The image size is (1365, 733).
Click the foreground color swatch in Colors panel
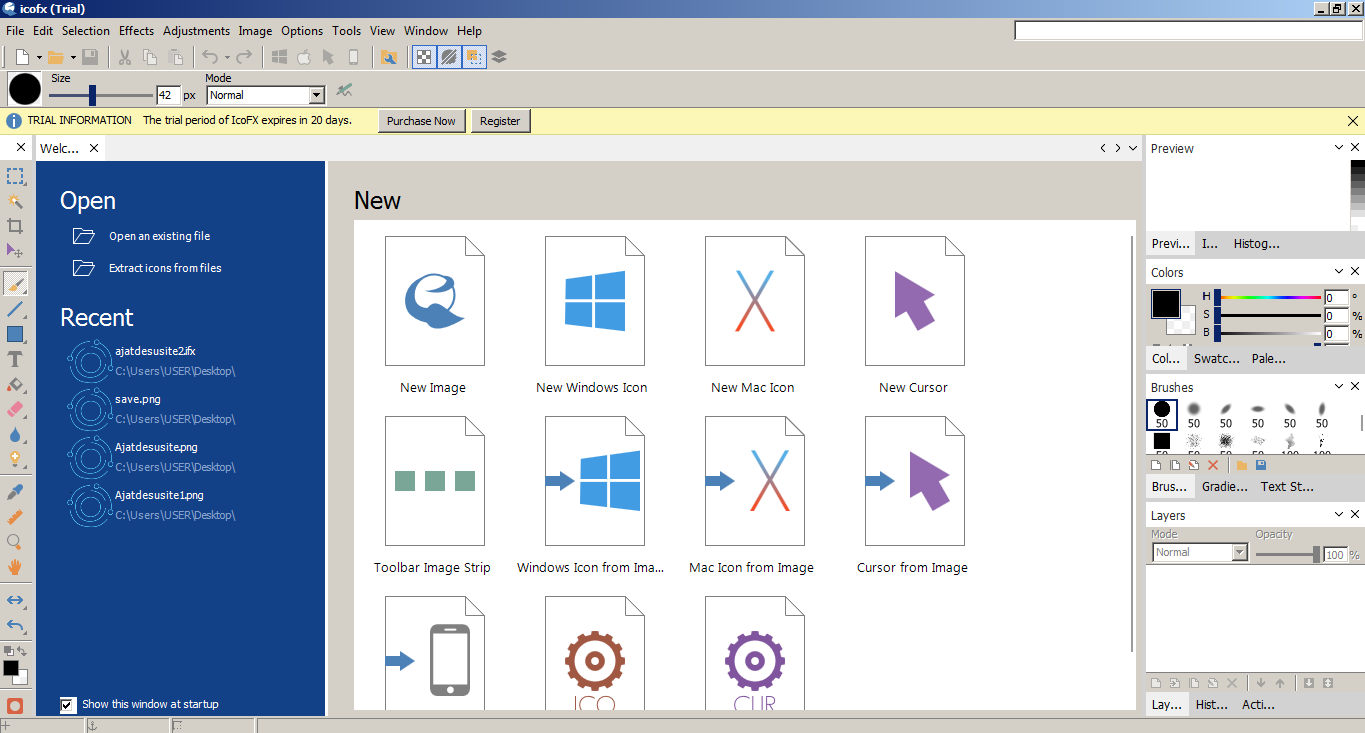click(1165, 304)
